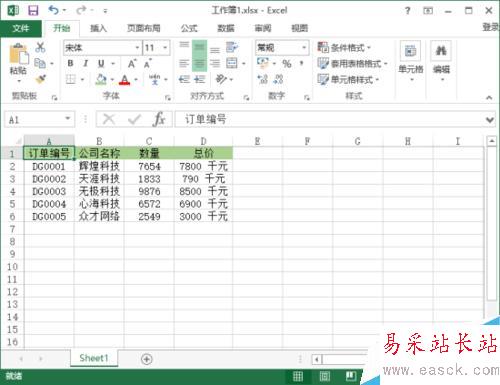Click the Orientation text angle icon

(221, 79)
